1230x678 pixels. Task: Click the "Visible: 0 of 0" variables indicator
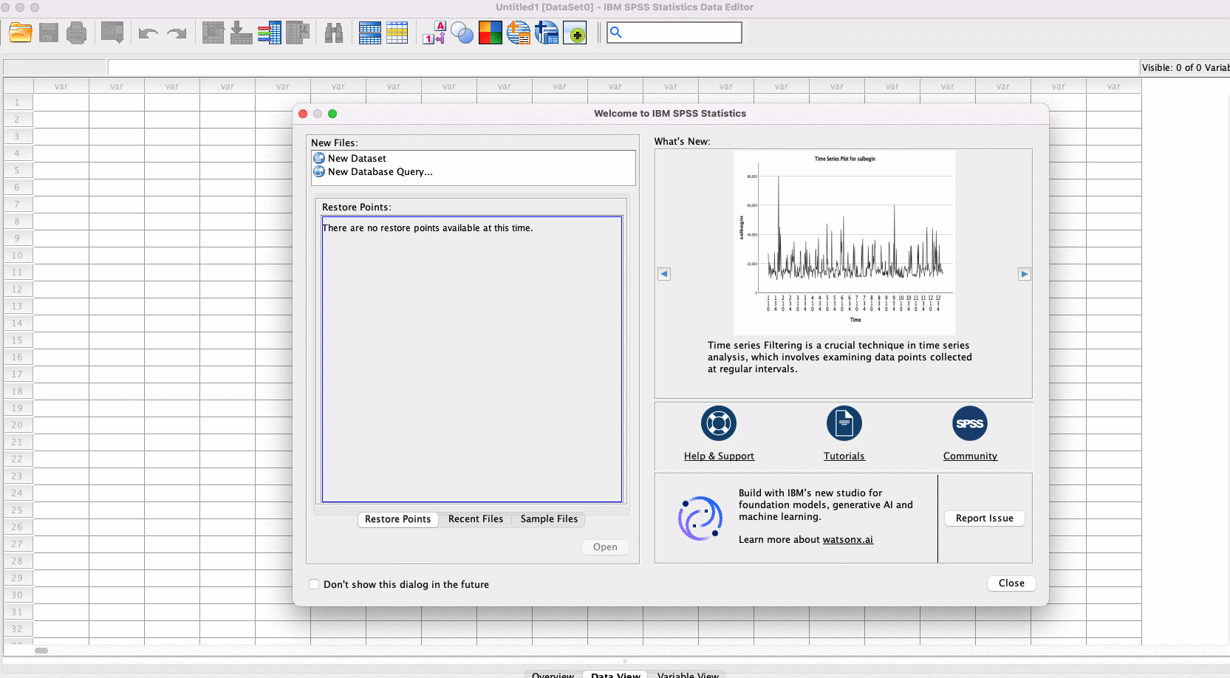coord(1185,67)
